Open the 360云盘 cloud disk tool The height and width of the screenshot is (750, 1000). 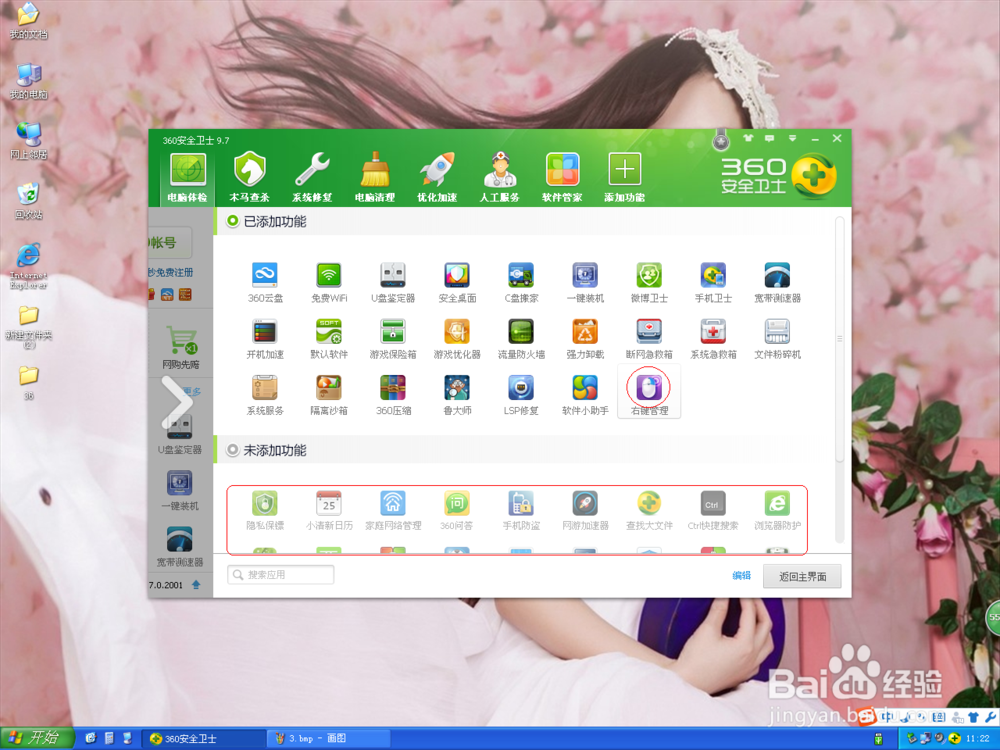pyautogui.click(x=265, y=283)
